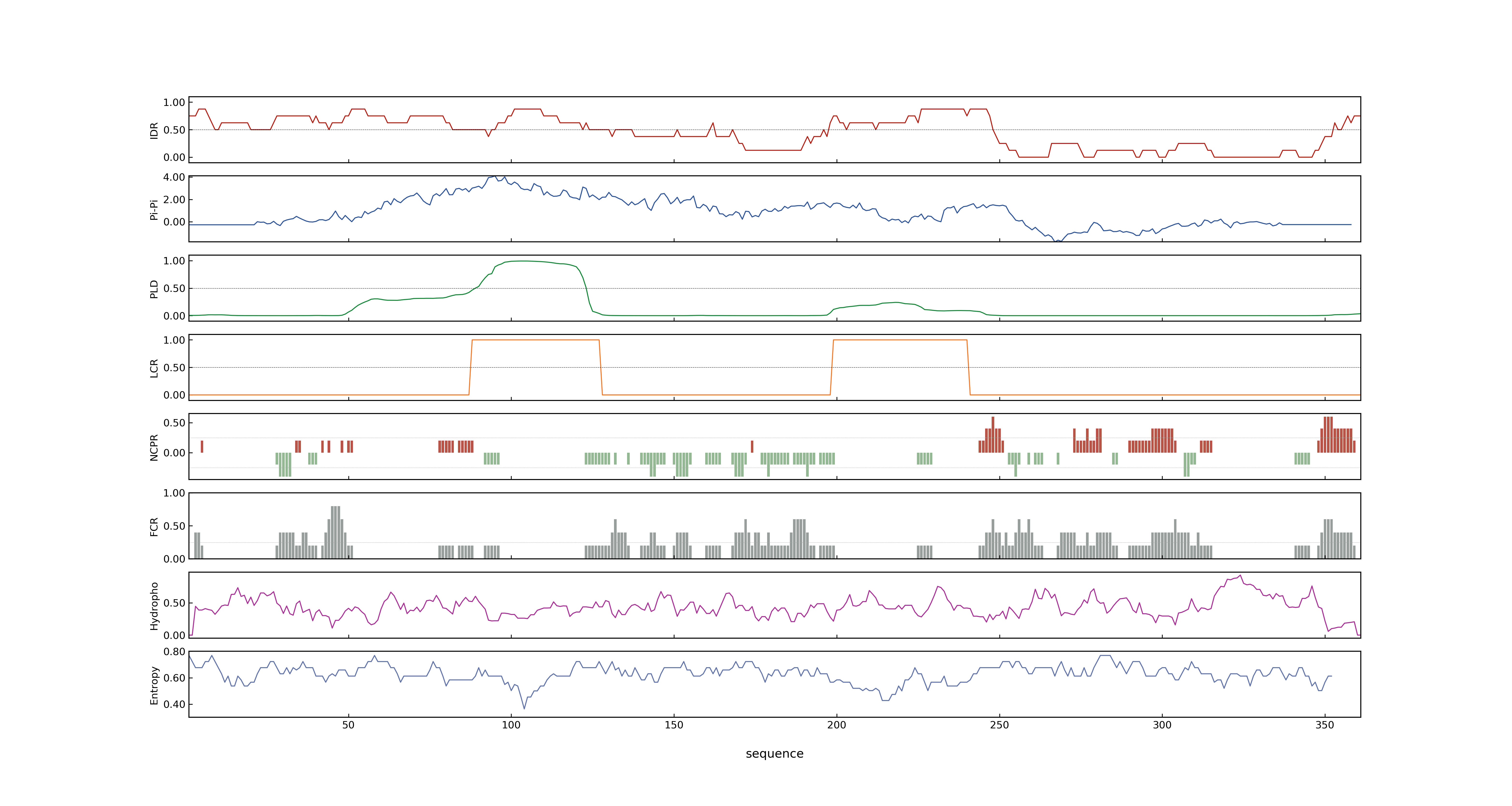Viewport: 1512px width, 806px height.
Task: Select x-axis tick label 350
Action: (x=1324, y=725)
